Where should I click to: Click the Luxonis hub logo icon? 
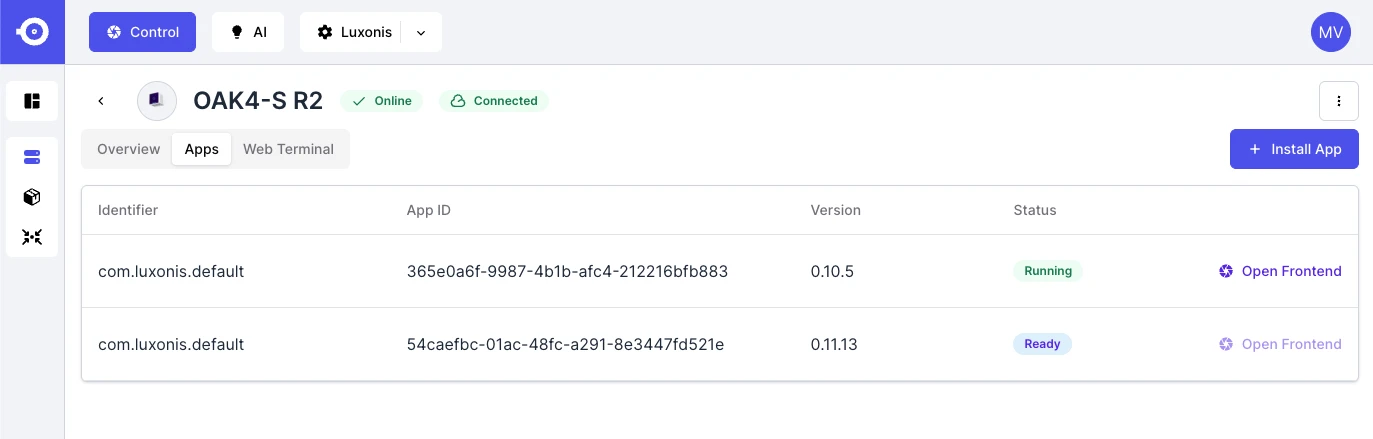[32, 32]
